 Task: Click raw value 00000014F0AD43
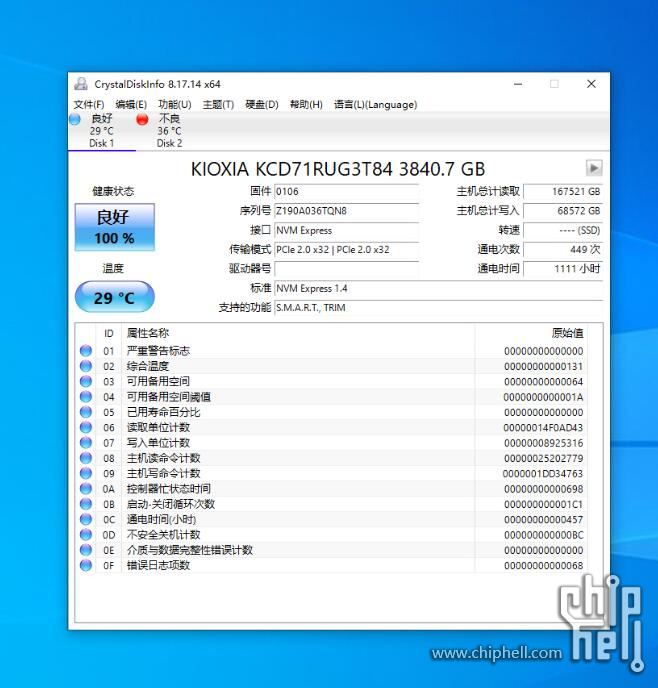tap(543, 427)
